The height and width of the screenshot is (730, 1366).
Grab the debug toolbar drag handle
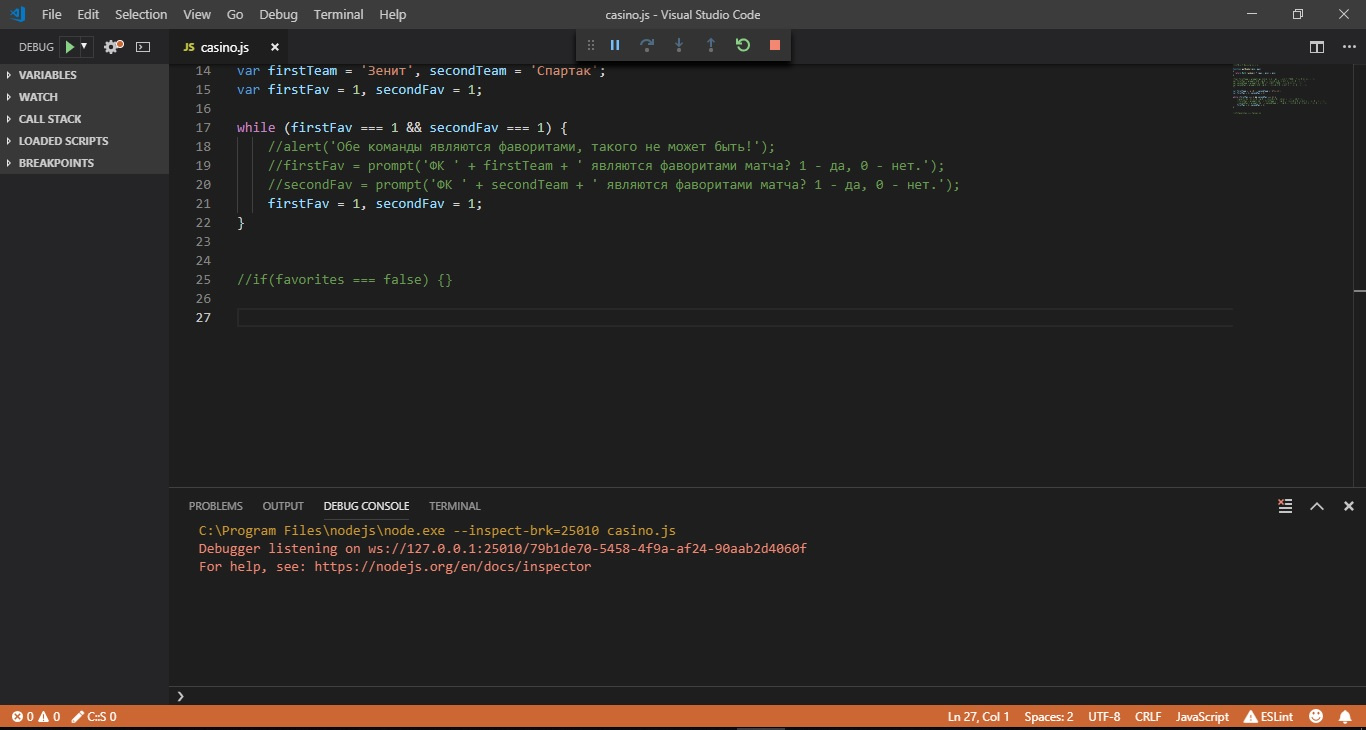(x=590, y=45)
